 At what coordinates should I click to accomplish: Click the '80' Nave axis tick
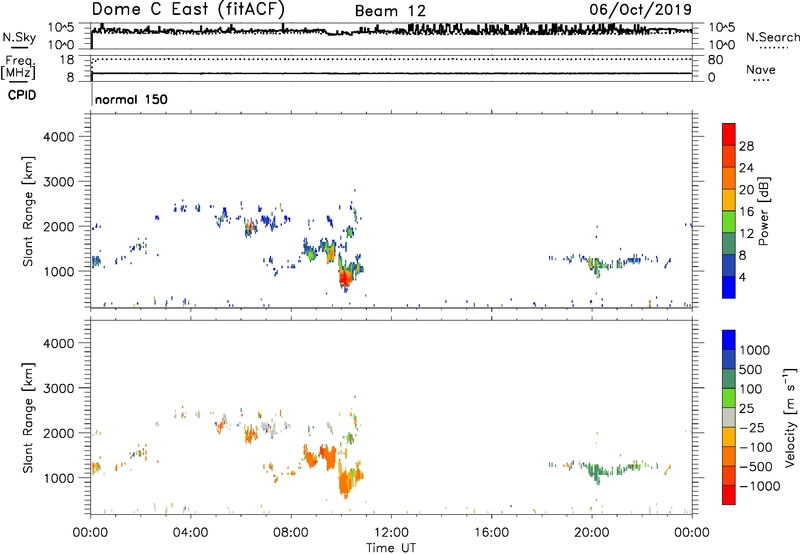[715, 60]
